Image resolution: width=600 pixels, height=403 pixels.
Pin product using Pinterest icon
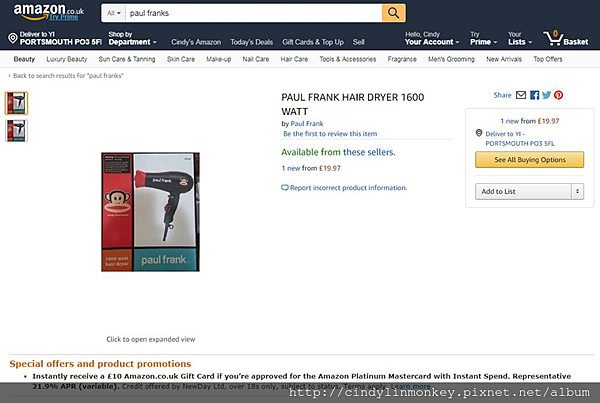(558, 95)
